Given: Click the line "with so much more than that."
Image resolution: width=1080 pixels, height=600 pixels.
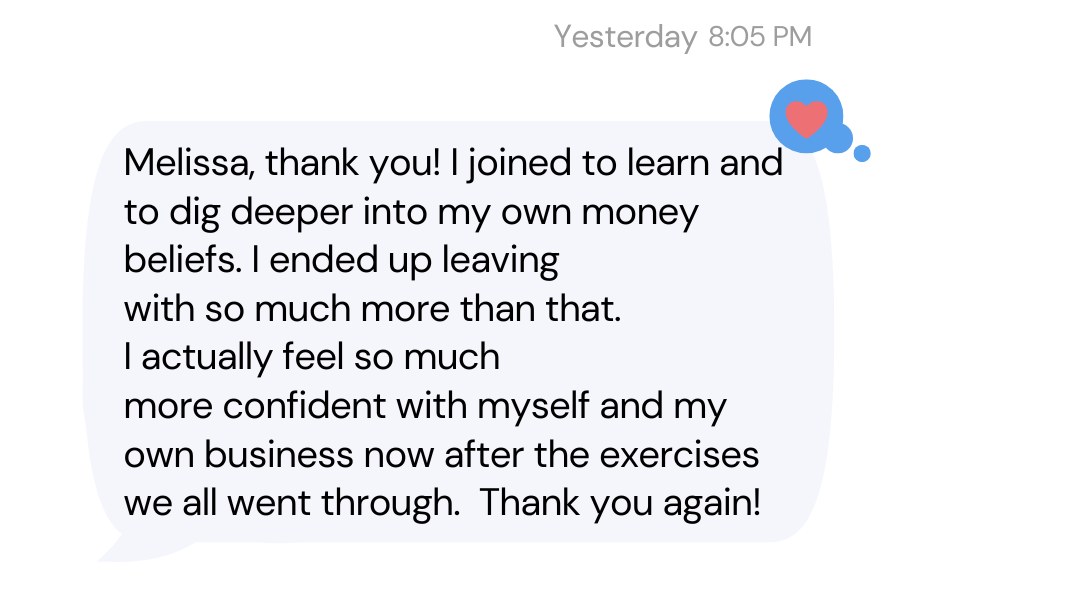Looking at the screenshot, I should point(372,308).
